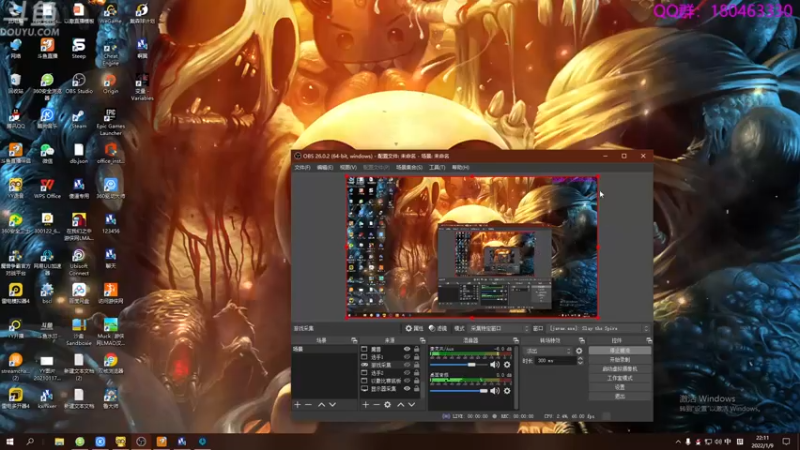This screenshot has width=800, height=450.
Task: Open 编辑(E) menu in OBS
Action: (x=324, y=167)
